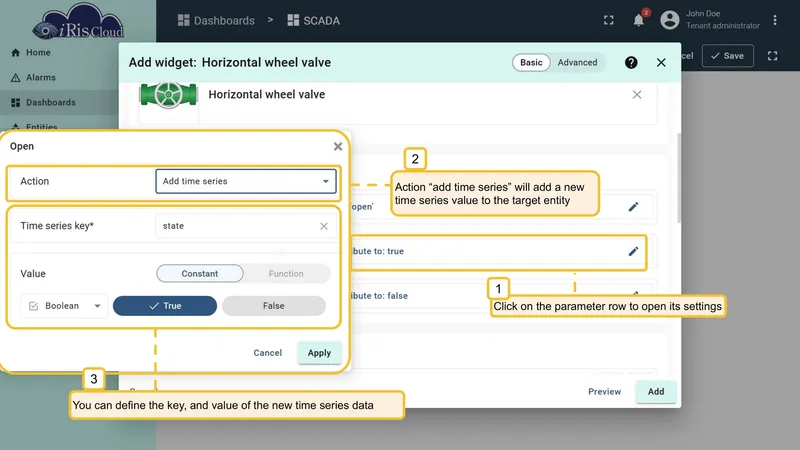800x450 pixels.
Task: Toggle fullscreen icon next to notifications bell
Action: [609, 20]
